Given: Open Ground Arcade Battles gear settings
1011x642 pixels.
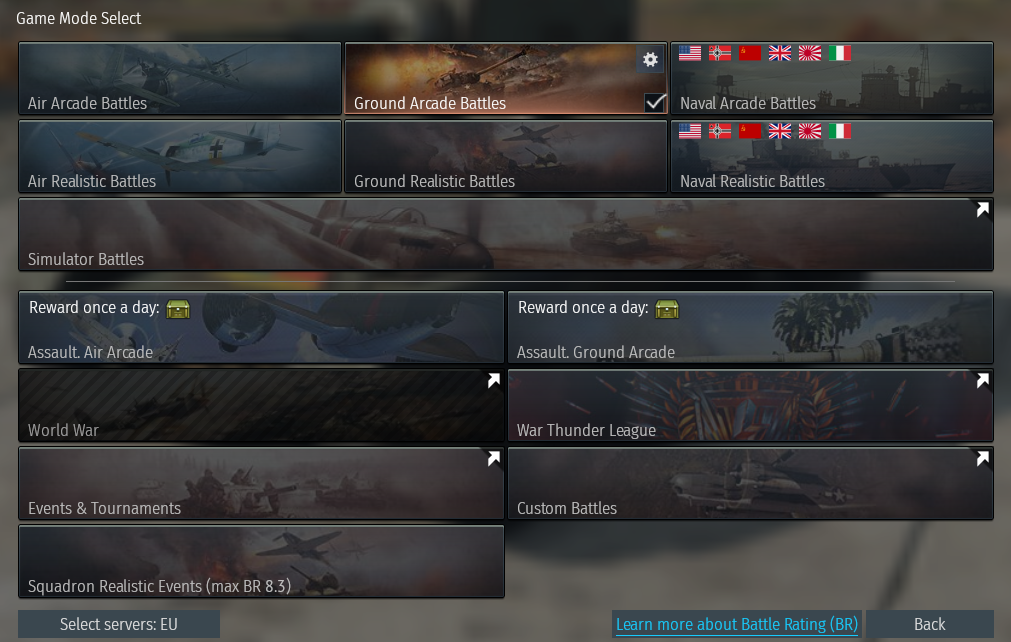Looking at the screenshot, I should (650, 59).
